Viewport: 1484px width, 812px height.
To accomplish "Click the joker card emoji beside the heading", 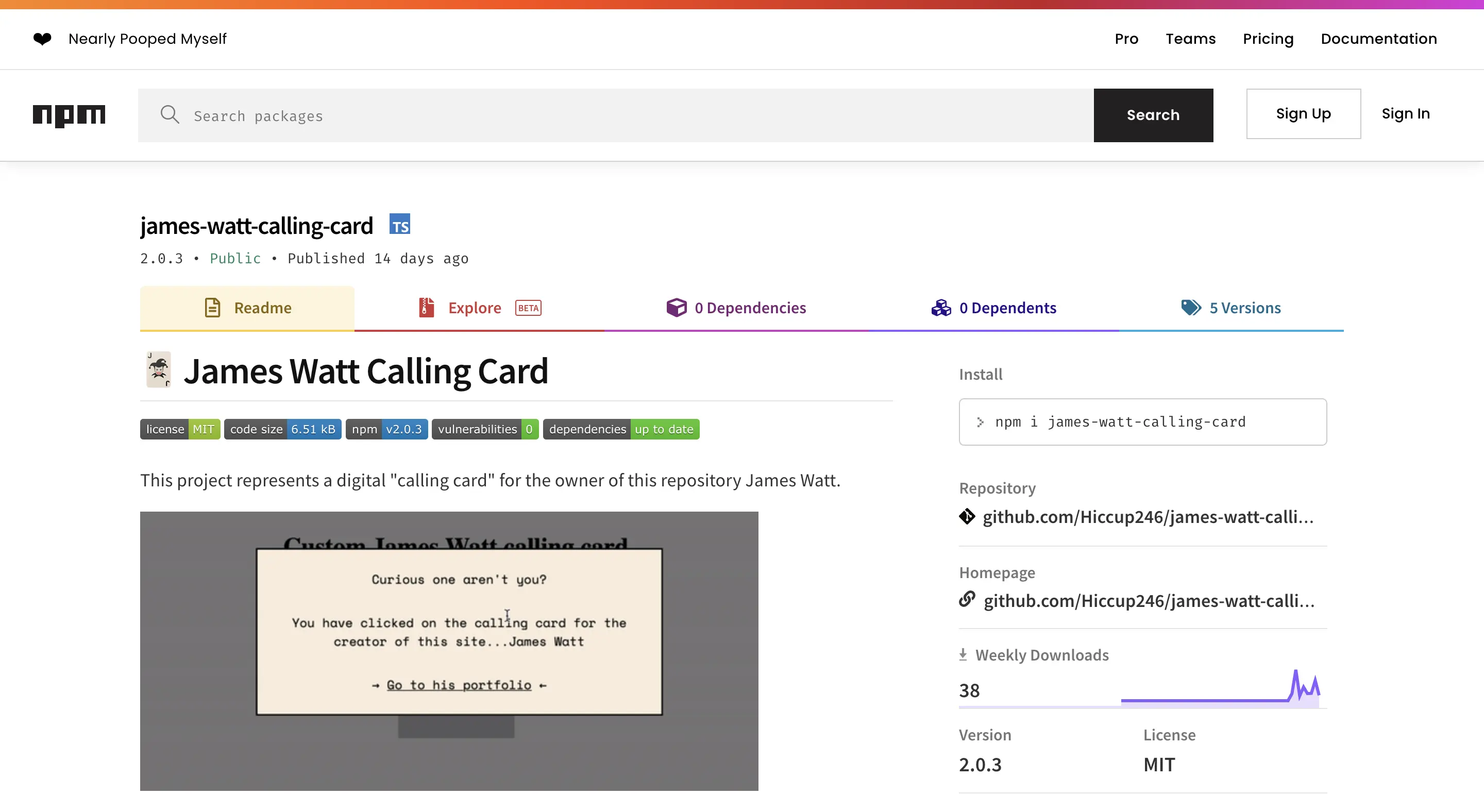I will pos(158,369).
